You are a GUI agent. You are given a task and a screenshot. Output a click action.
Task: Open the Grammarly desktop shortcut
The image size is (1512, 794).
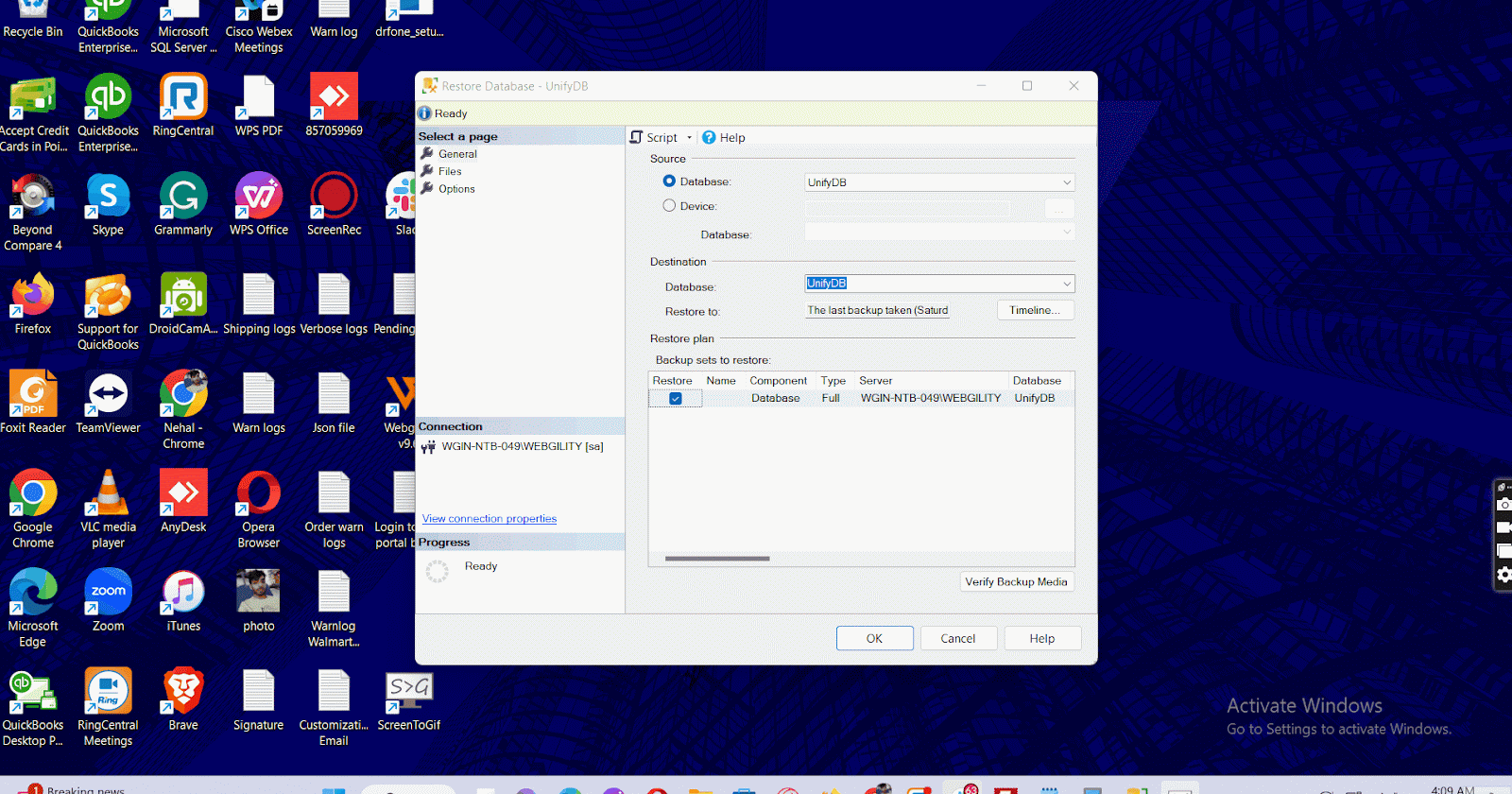tap(183, 205)
